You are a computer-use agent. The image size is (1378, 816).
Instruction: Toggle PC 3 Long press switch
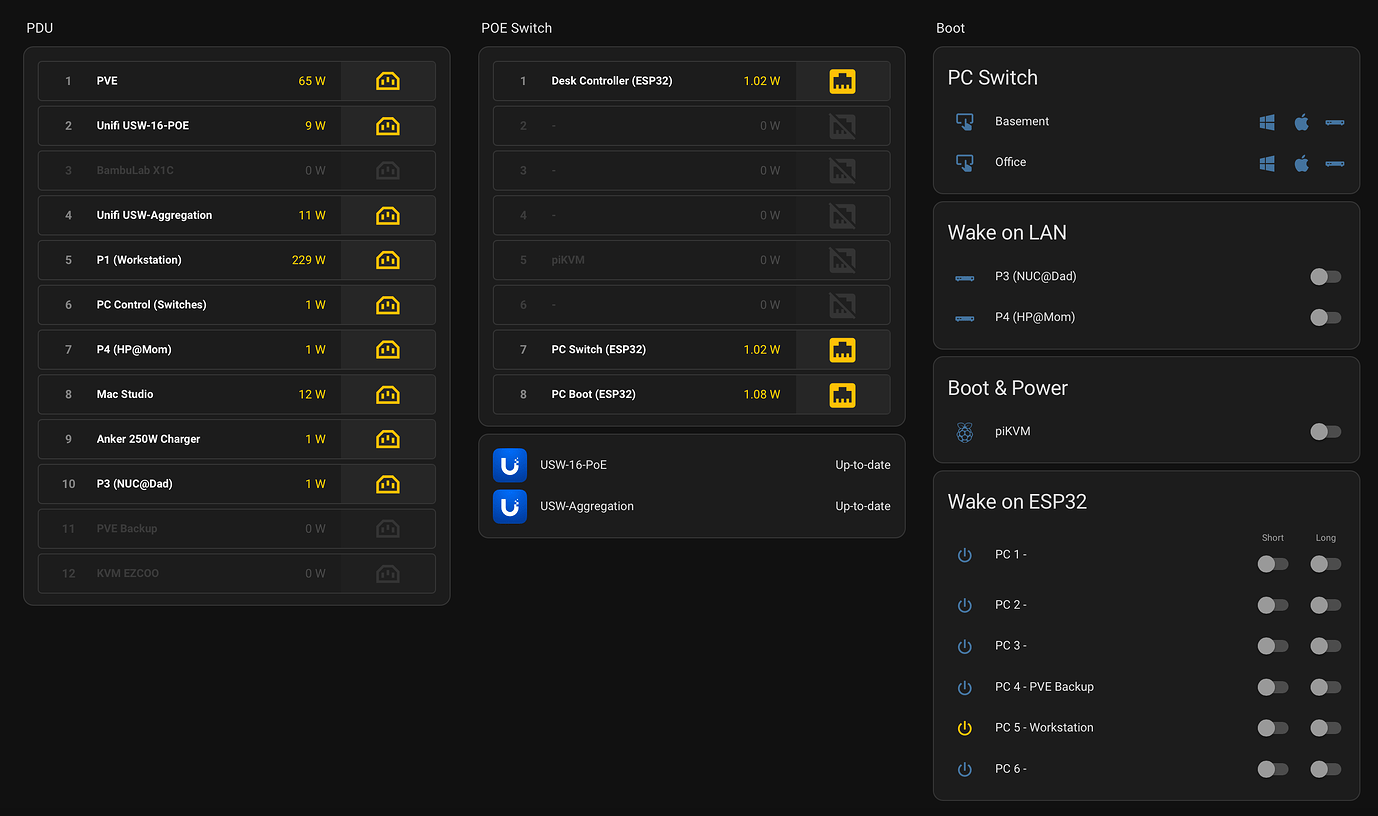coord(1326,646)
